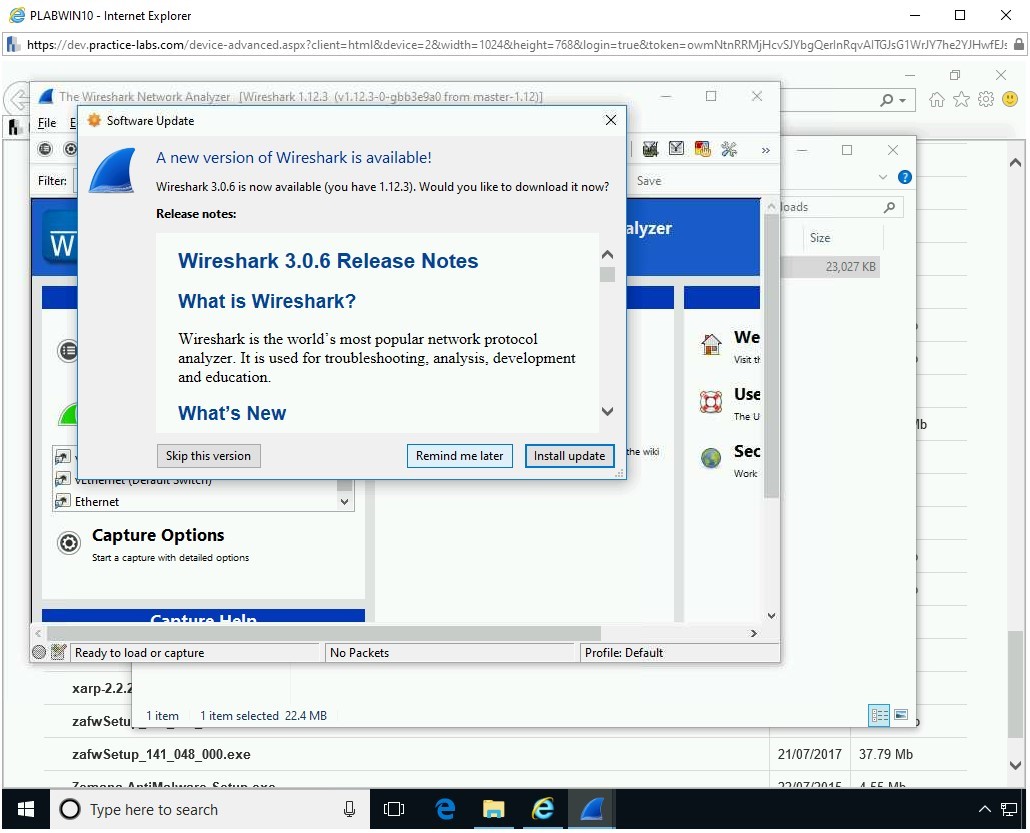Click Install update button
The image size is (1030, 833).
pyautogui.click(x=569, y=456)
